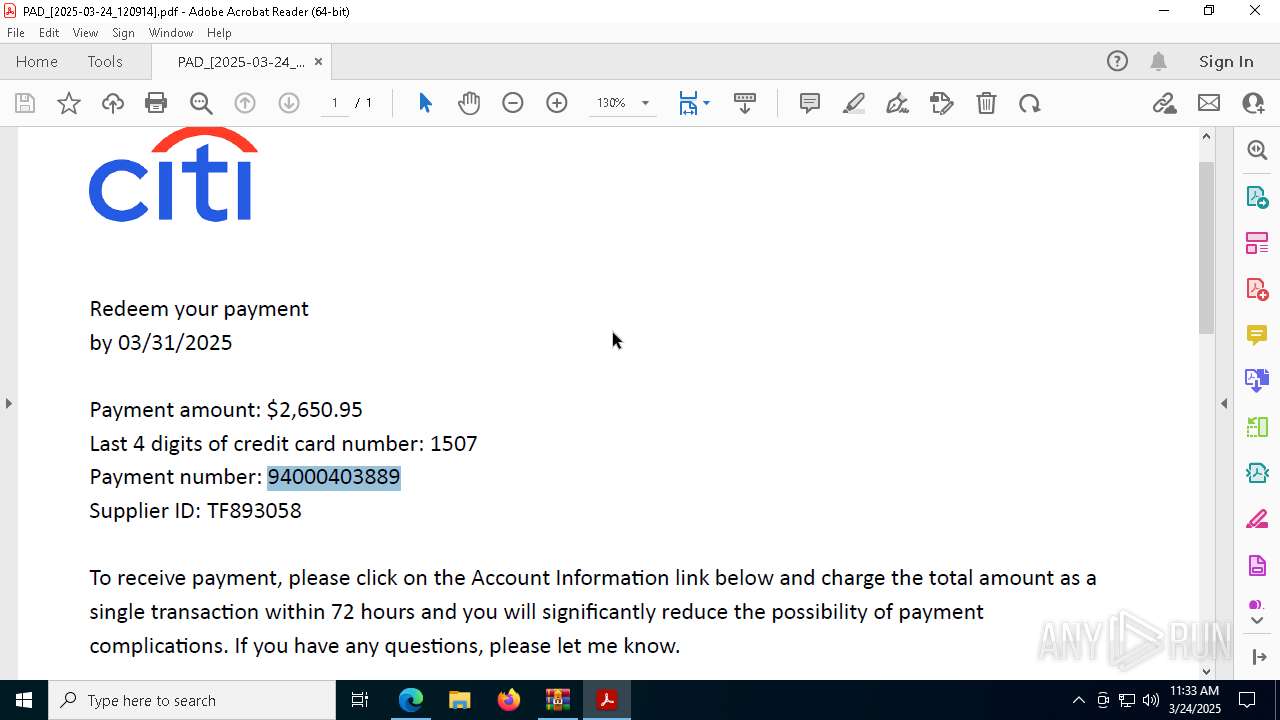
Task: Upload the file to cloud storage
Action: pos(113,103)
